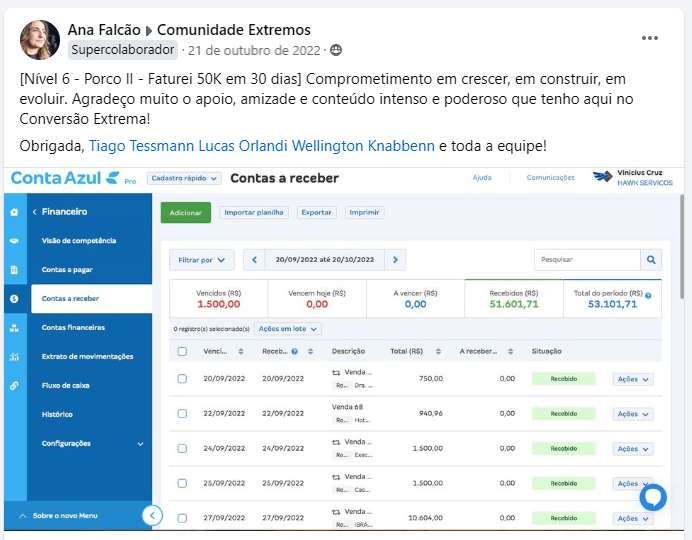
Task: Open Extrato de movimentações
Action: point(87,356)
